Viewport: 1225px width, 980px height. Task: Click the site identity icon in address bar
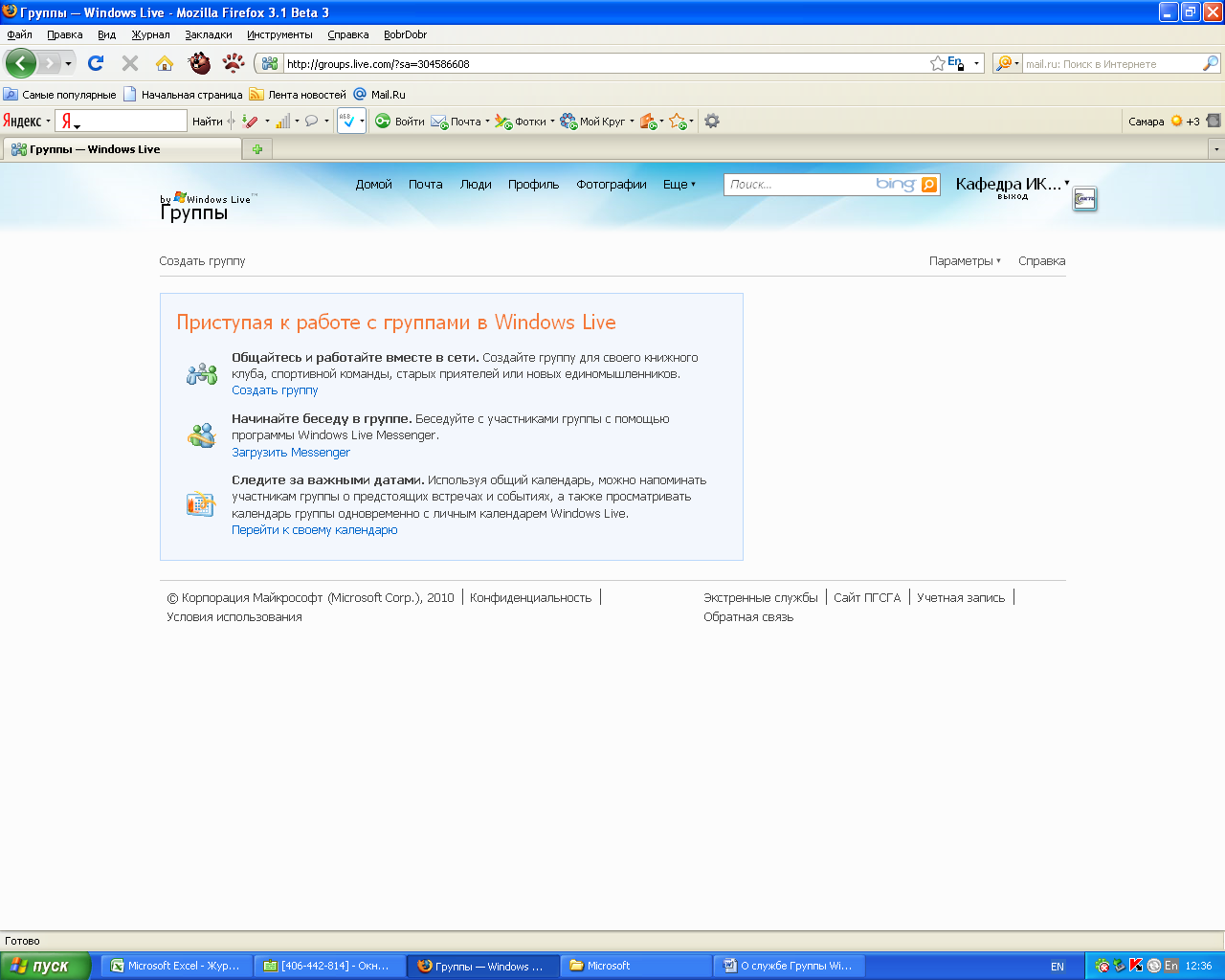point(270,64)
